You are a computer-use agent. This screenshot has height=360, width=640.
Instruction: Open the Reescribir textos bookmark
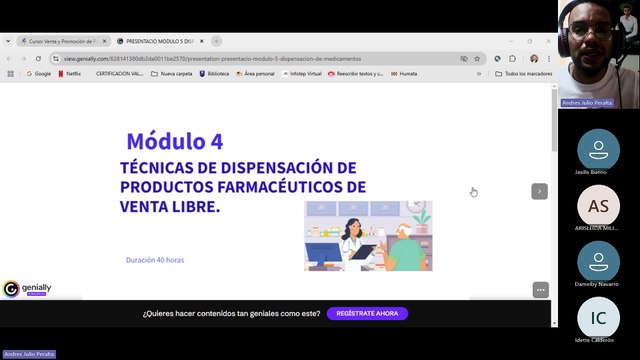pyautogui.click(x=356, y=74)
